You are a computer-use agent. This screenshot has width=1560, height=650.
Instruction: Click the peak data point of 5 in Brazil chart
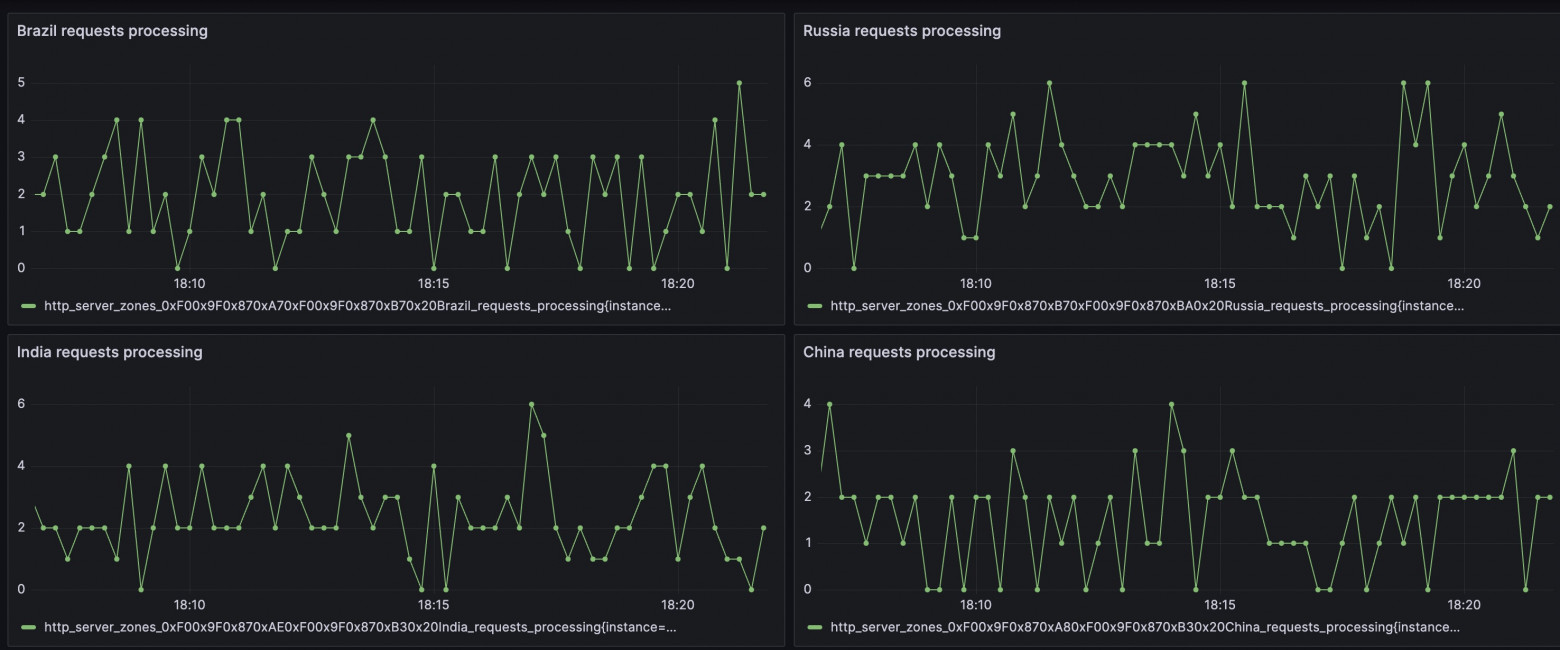tap(739, 83)
